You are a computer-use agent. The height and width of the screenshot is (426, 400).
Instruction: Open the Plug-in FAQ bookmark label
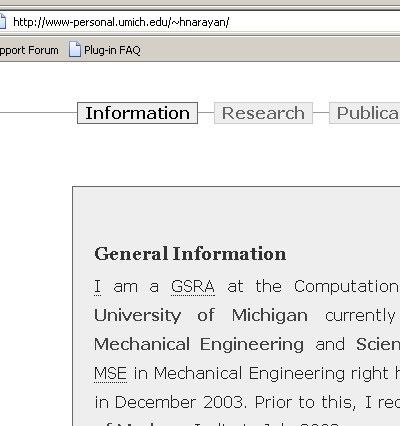point(112,50)
